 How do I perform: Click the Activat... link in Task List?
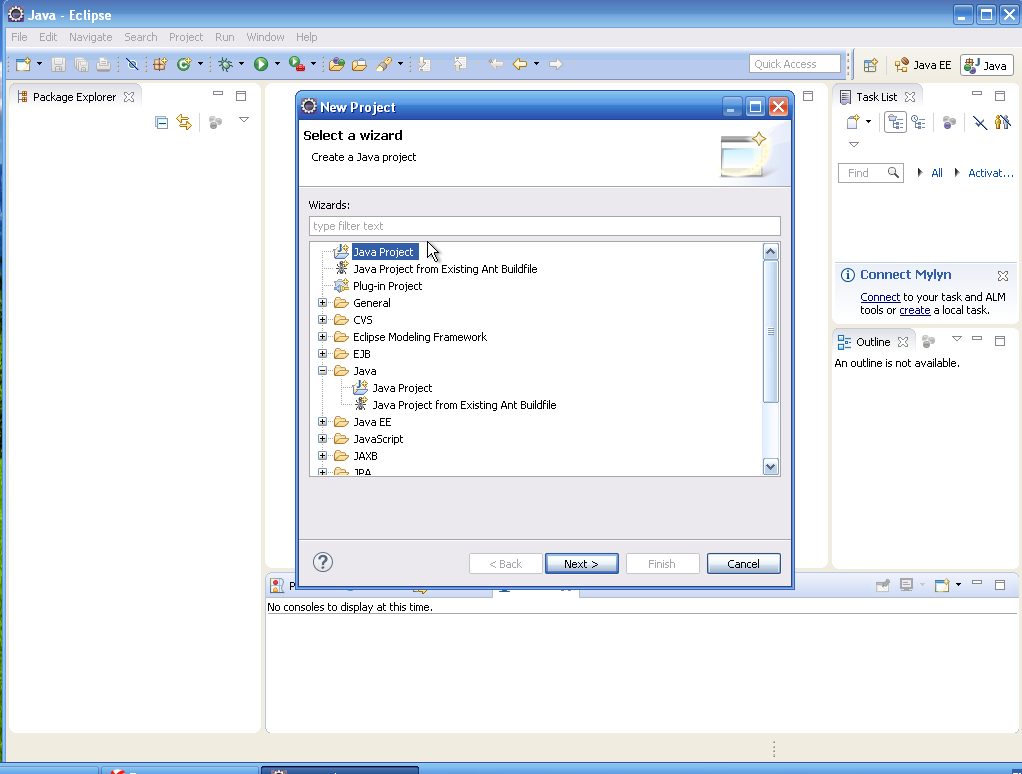pos(990,173)
